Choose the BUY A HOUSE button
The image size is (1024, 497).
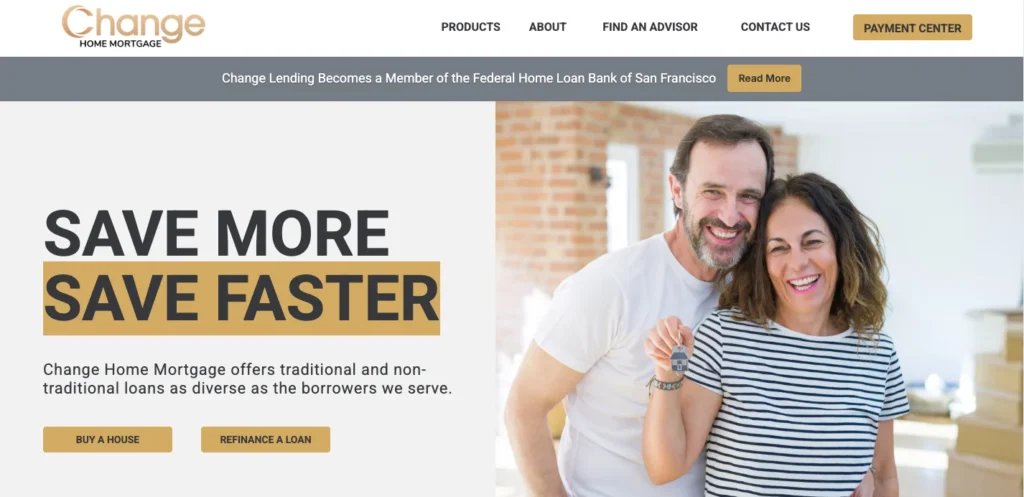tap(108, 440)
